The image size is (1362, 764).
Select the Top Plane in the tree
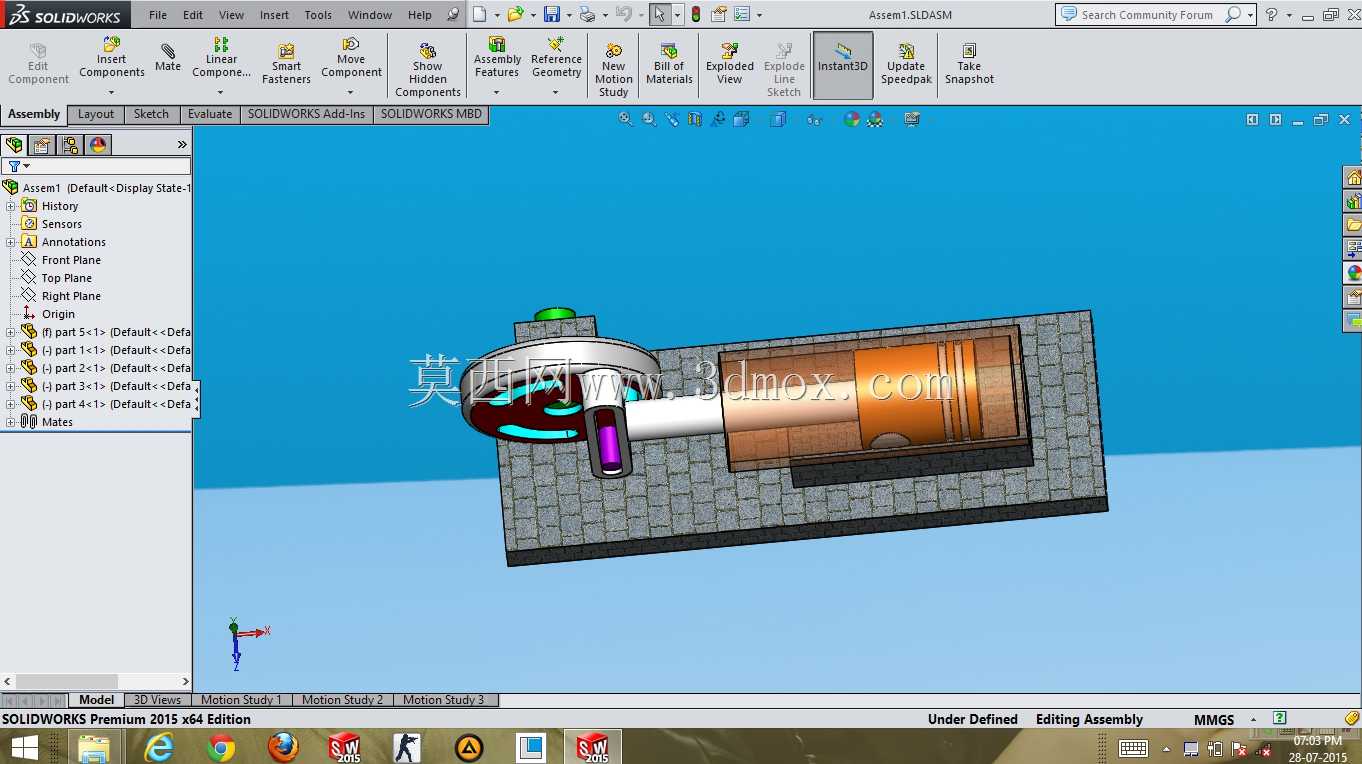click(x=67, y=278)
